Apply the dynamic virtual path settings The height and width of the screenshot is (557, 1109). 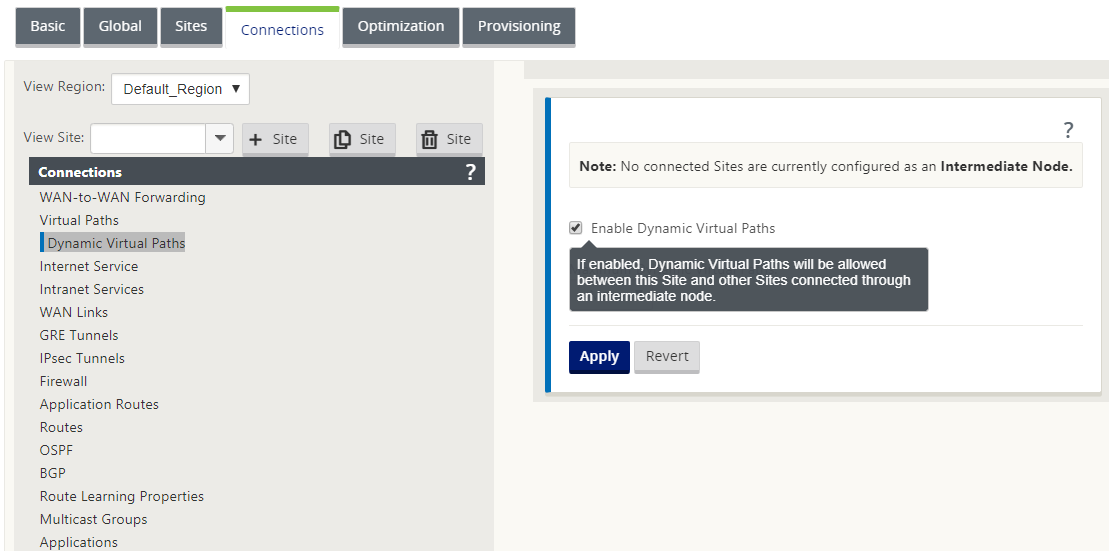click(599, 356)
